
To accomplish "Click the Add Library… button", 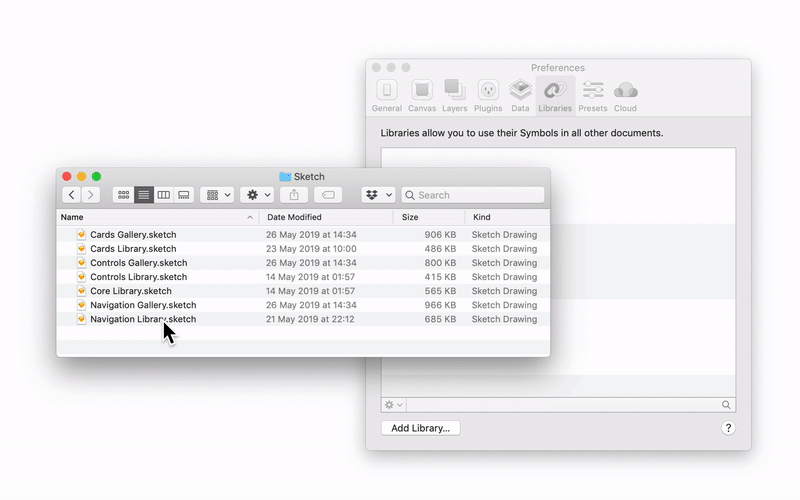I will 420,428.
